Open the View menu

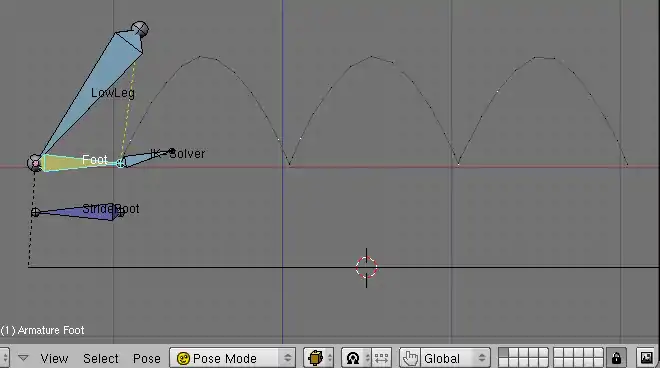(54, 358)
